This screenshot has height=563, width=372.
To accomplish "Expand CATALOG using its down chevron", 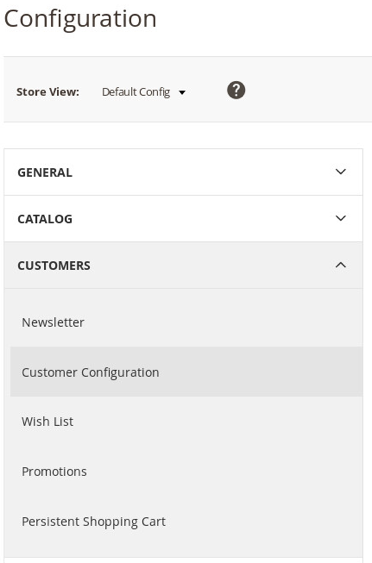I will (x=340, y=218).
